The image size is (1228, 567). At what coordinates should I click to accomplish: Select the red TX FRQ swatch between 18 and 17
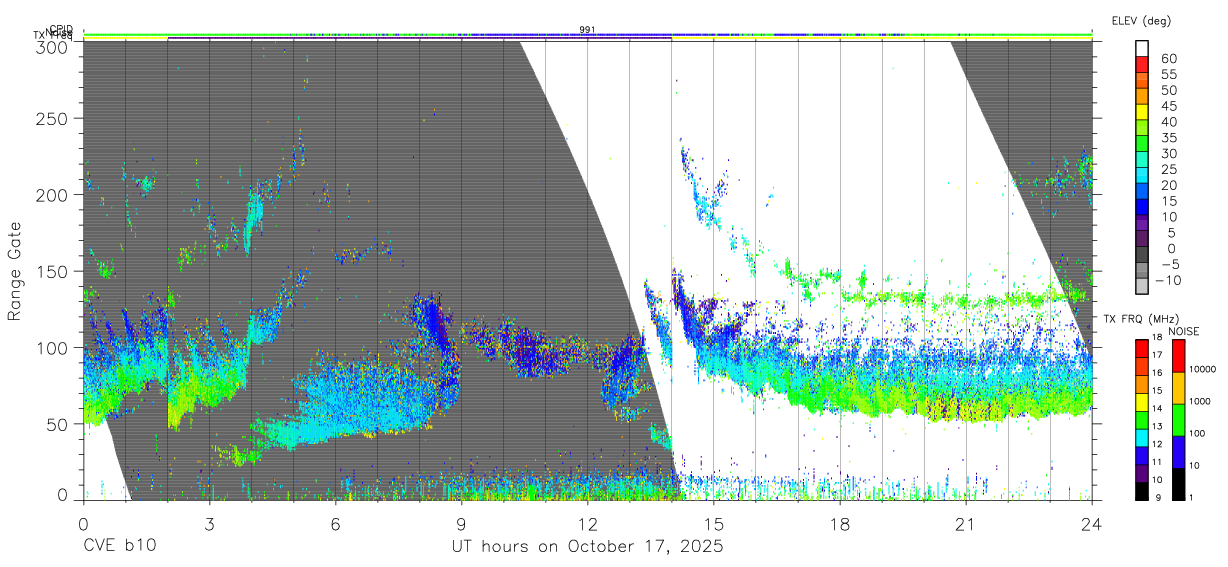(x=1142, y=347)
